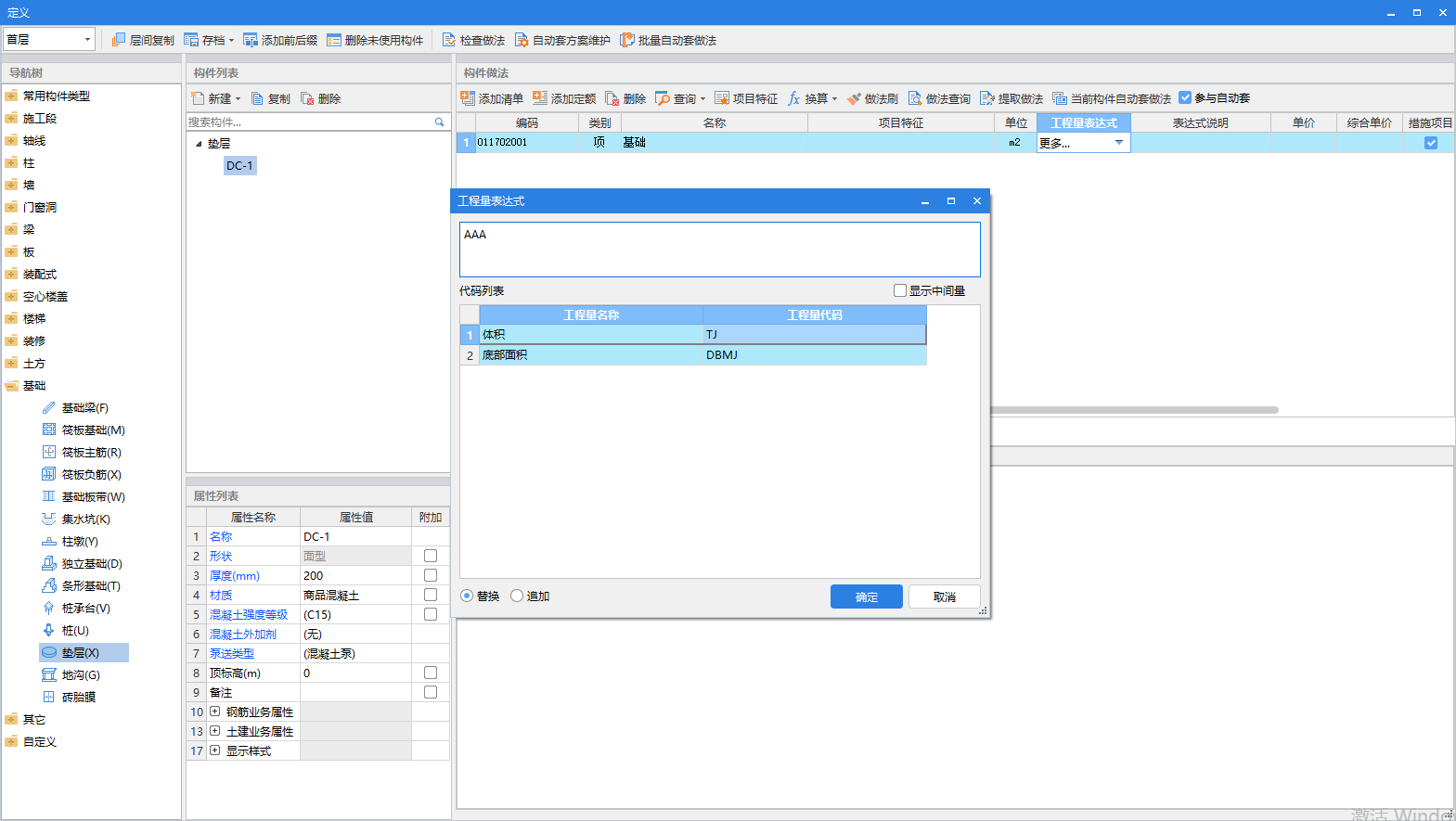
Task: Select 桩承台(V) in navigation tree
Action: (x=85, y=609)
